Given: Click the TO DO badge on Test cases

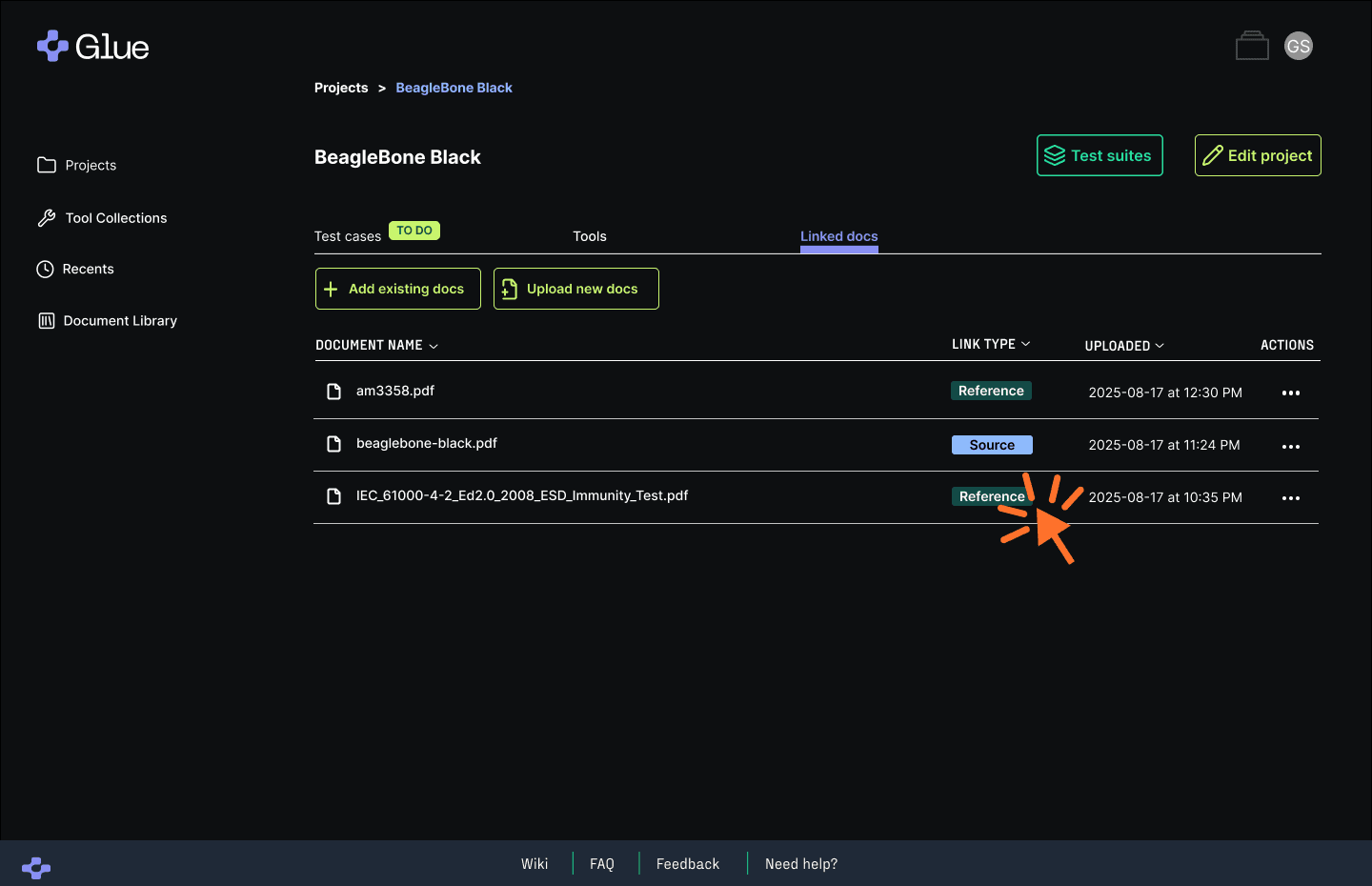Looking at the screenshot, I should coord(414,231).
